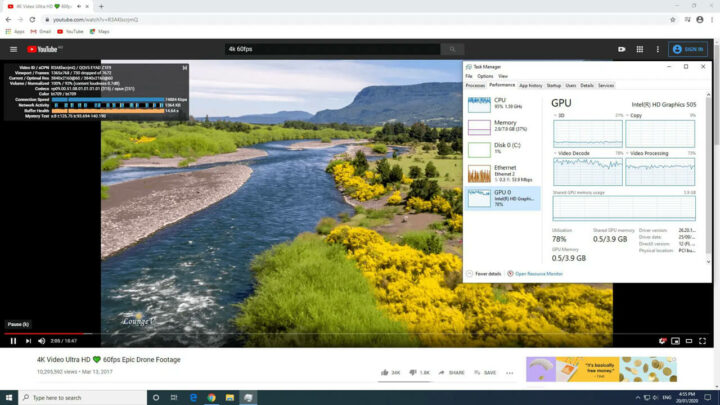Image resolution: width=720 pixels, height=405 pixels.
Task: Pause the video playback
Action: [13, 341]
